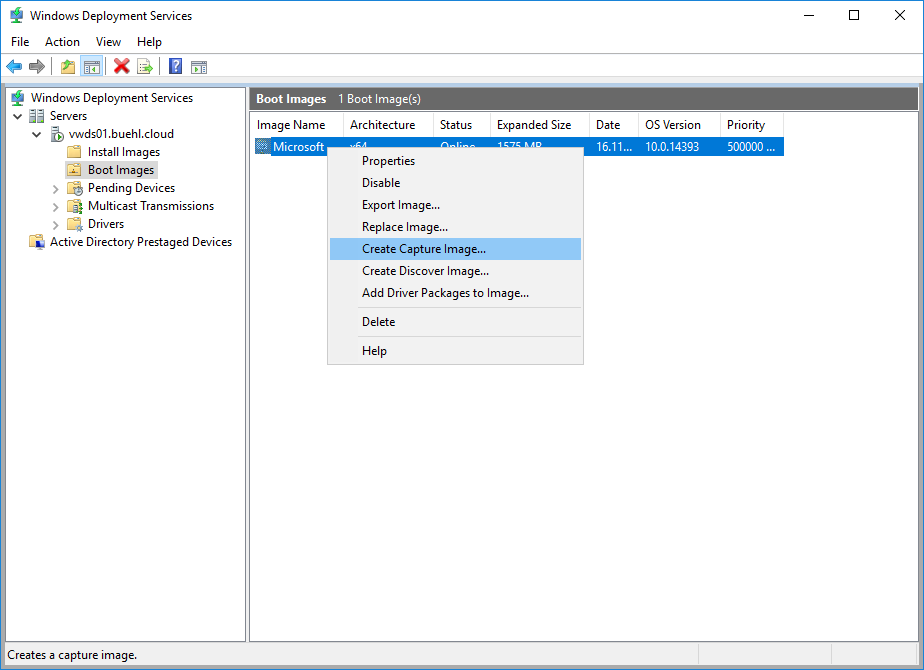Click the Pending Devices folder icon
This screenshot has width=924, height=670.
click(x=75, y=188)
